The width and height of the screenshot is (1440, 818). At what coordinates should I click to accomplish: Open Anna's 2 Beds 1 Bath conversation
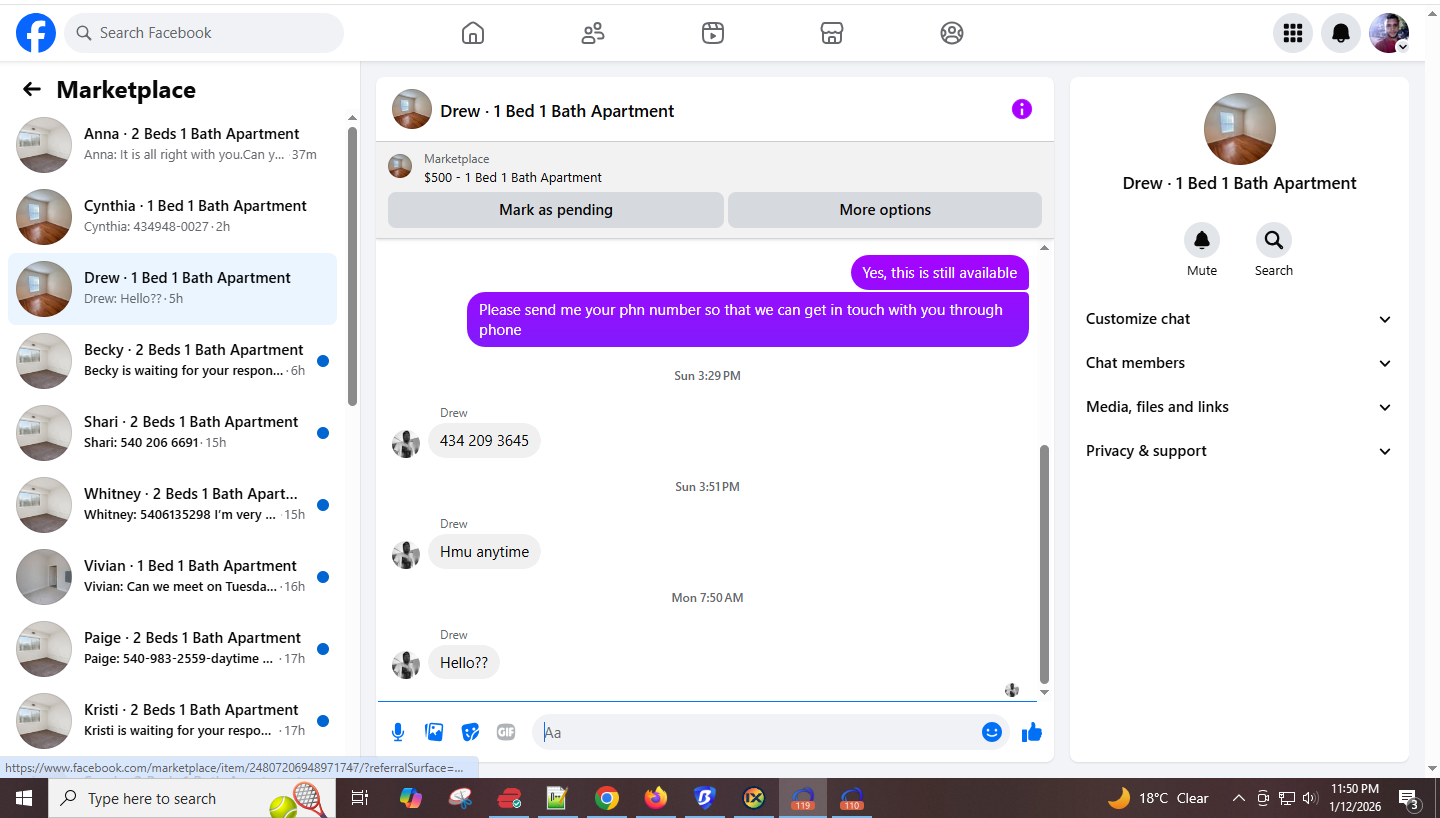coord(172,145)
